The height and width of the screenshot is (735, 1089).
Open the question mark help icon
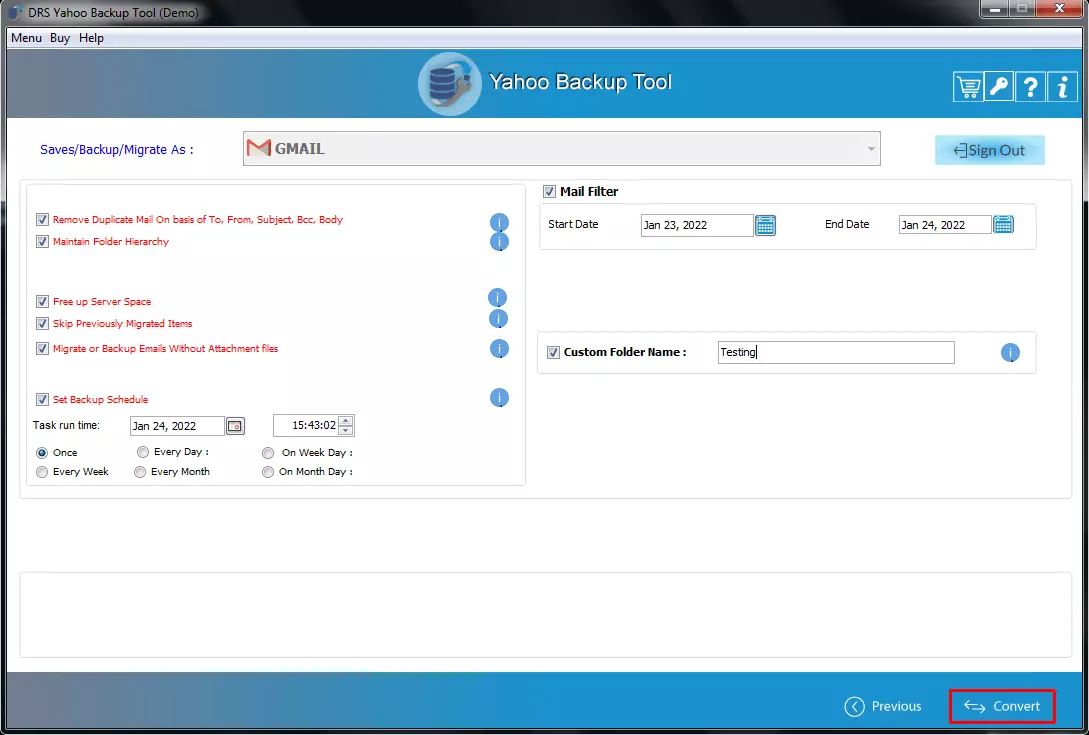click(x=1030, y=87)
